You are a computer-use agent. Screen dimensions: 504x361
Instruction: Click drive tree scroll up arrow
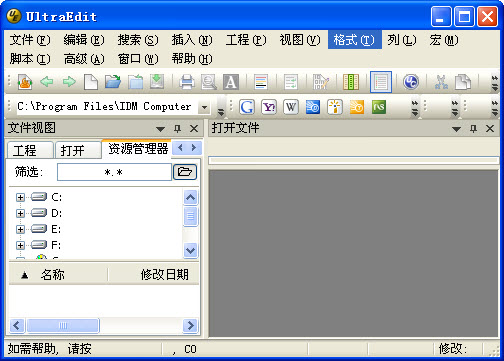(190, 198)
